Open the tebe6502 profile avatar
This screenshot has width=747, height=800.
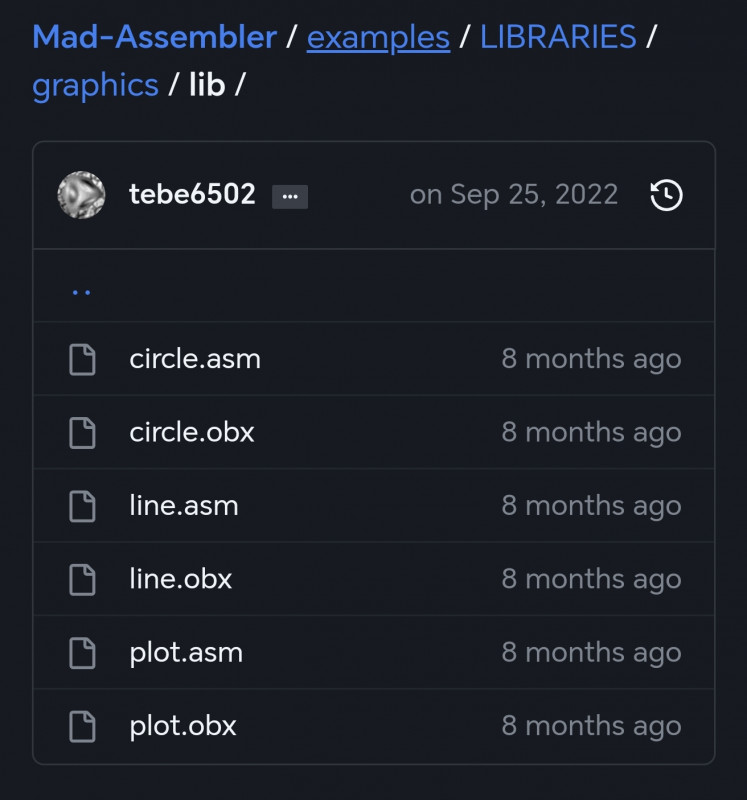point(82,195)
